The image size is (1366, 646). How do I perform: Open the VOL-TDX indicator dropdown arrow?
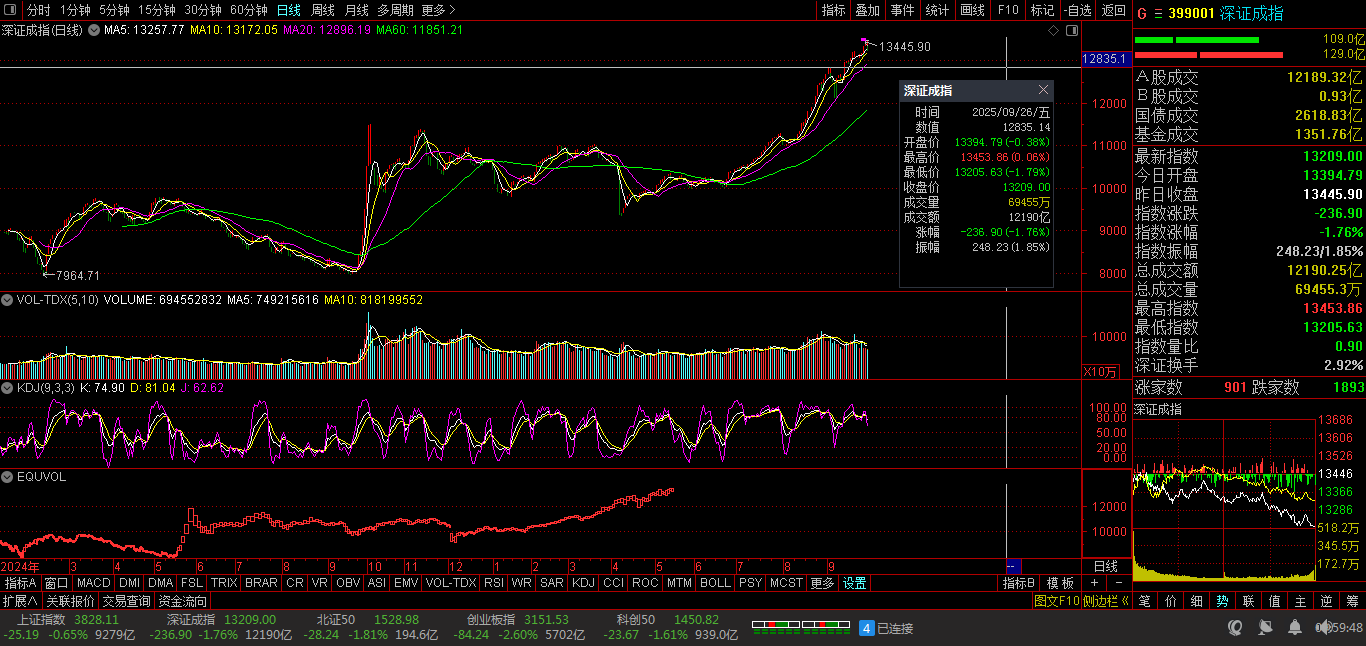point(7,299)
